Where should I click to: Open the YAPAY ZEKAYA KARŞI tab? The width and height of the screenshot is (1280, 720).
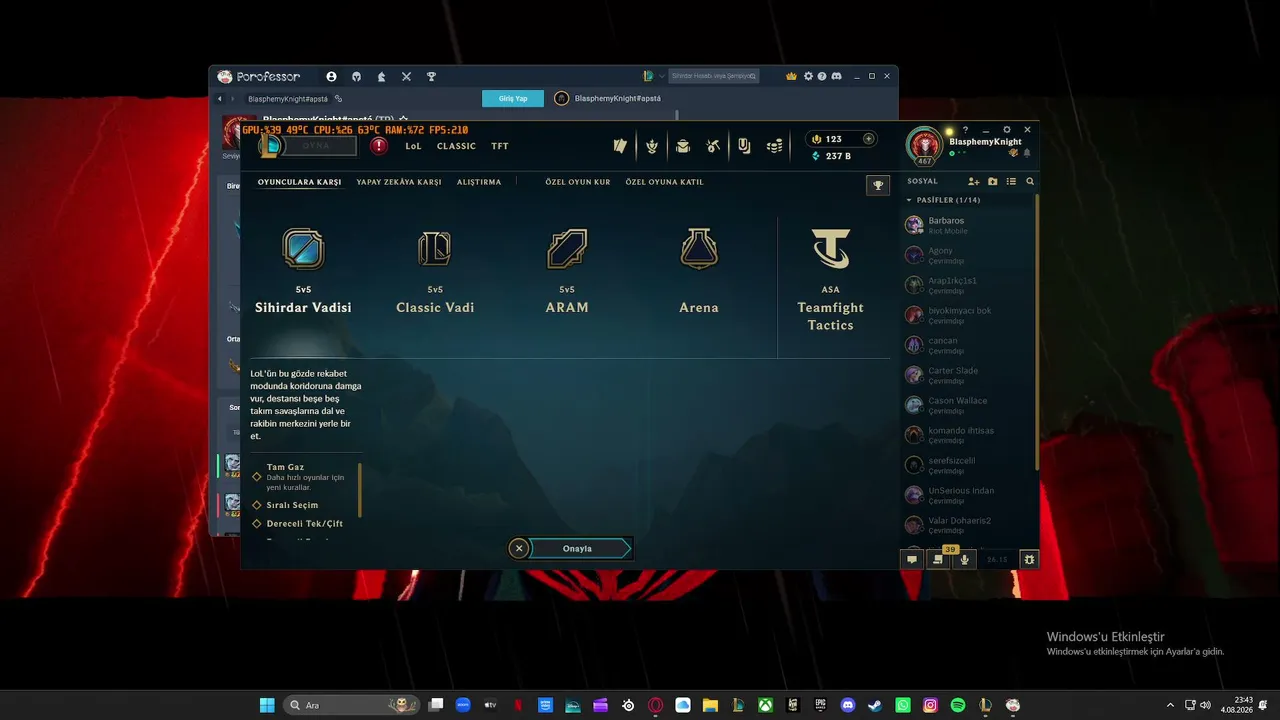(x=399, y=182)
